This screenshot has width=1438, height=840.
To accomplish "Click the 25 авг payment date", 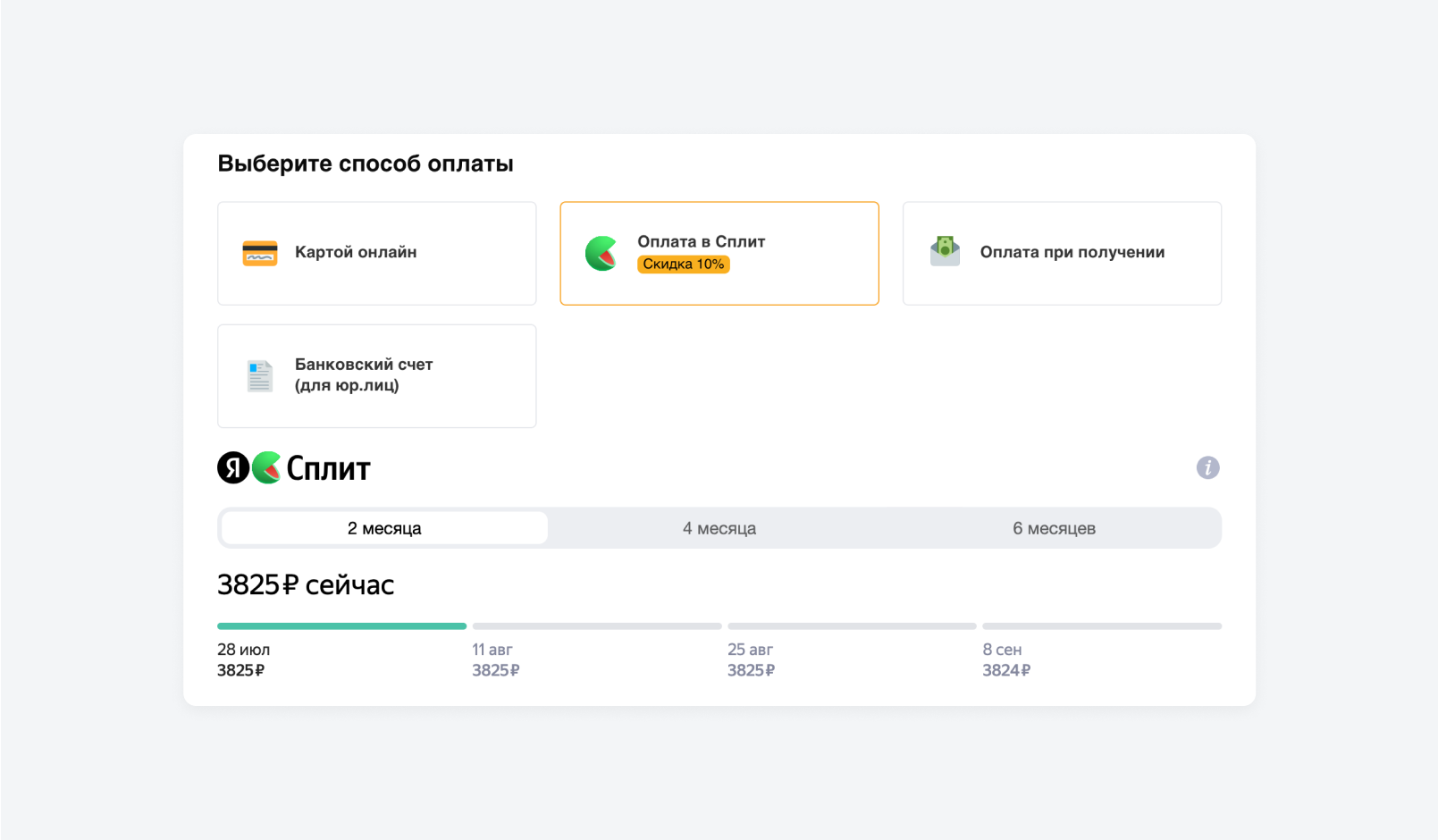I will tap(750, 650).
